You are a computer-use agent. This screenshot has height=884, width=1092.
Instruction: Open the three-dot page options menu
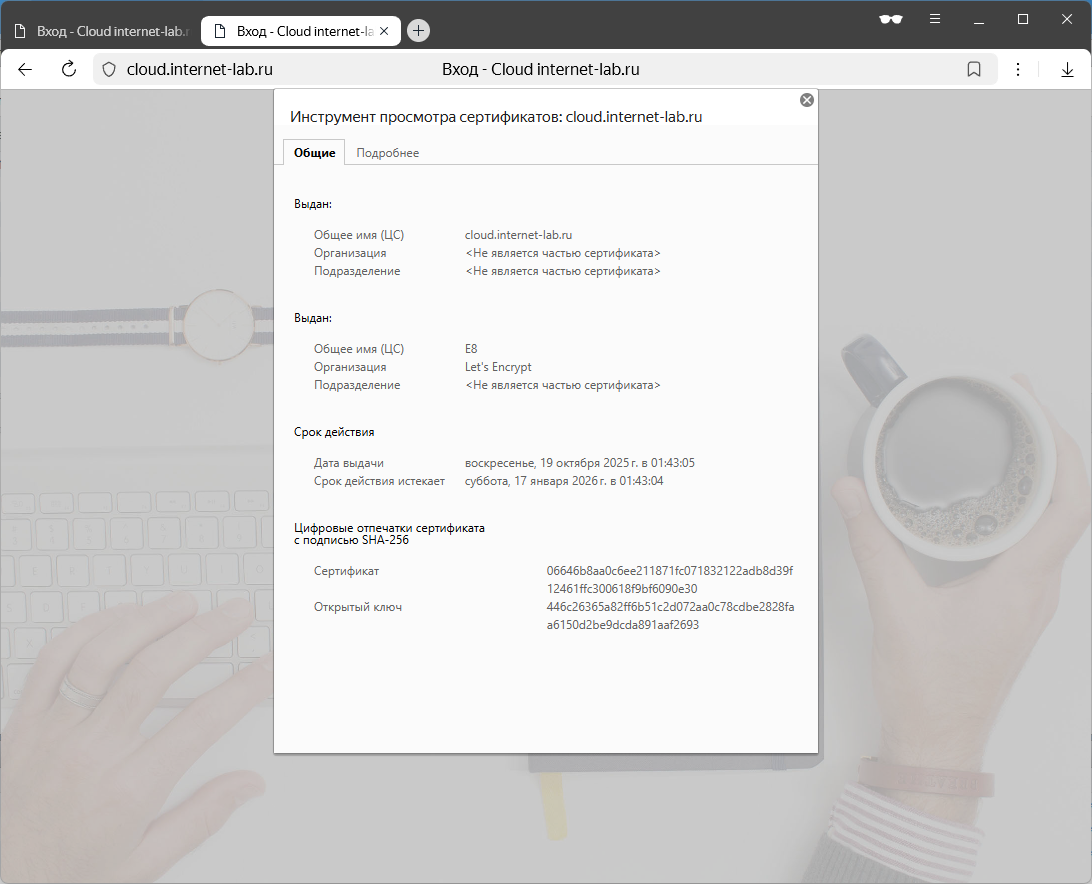[1018, 69]
